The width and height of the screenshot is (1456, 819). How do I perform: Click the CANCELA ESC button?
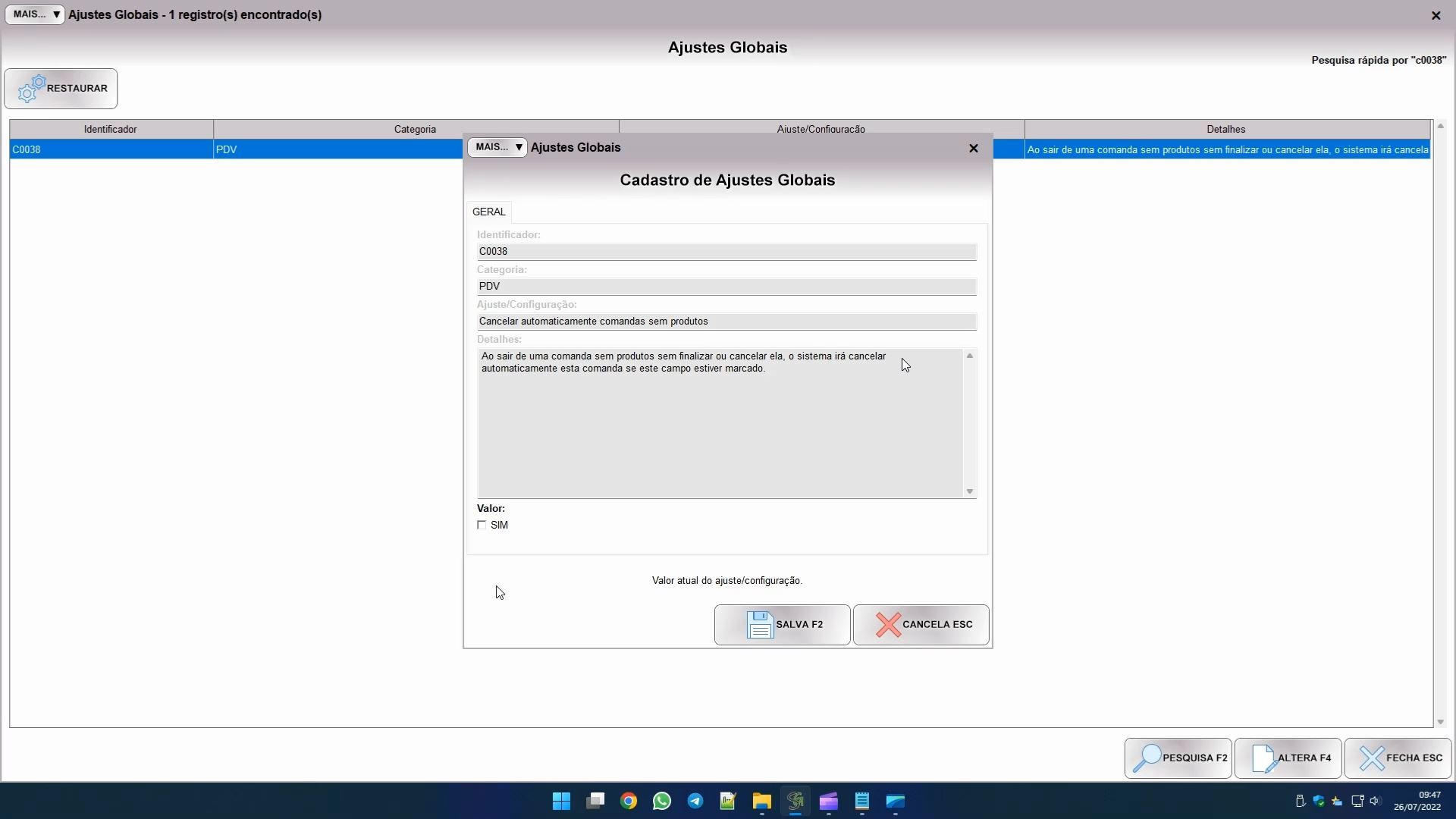pos(921,625)
